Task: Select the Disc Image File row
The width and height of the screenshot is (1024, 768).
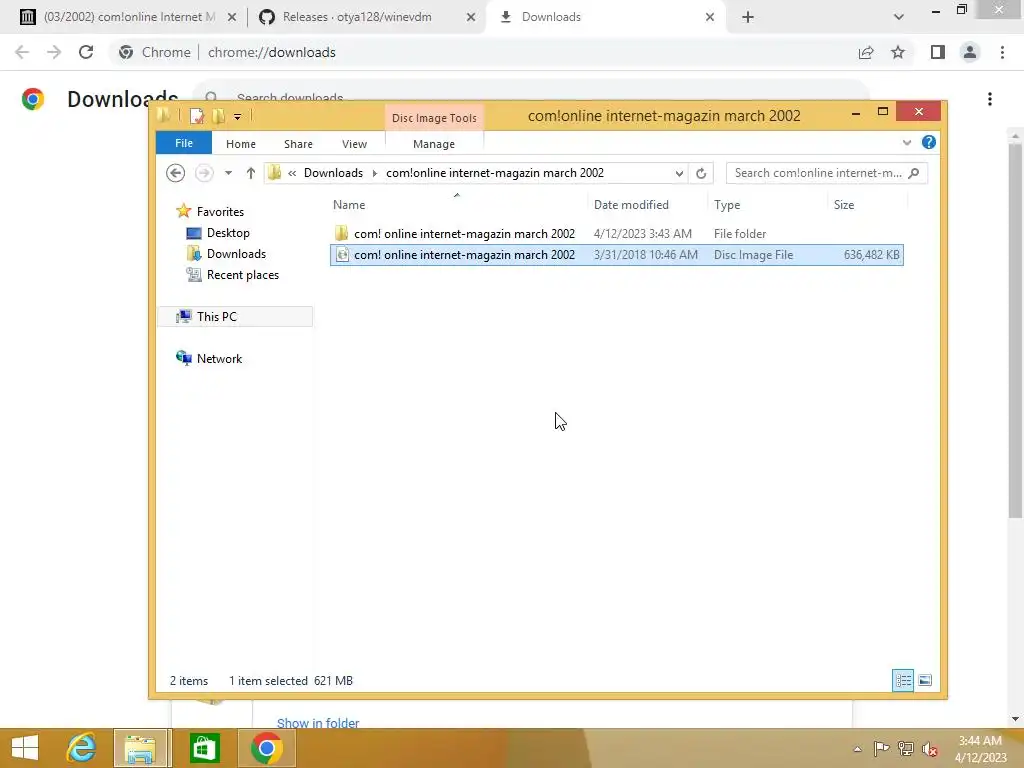Action: pos(616,255)
